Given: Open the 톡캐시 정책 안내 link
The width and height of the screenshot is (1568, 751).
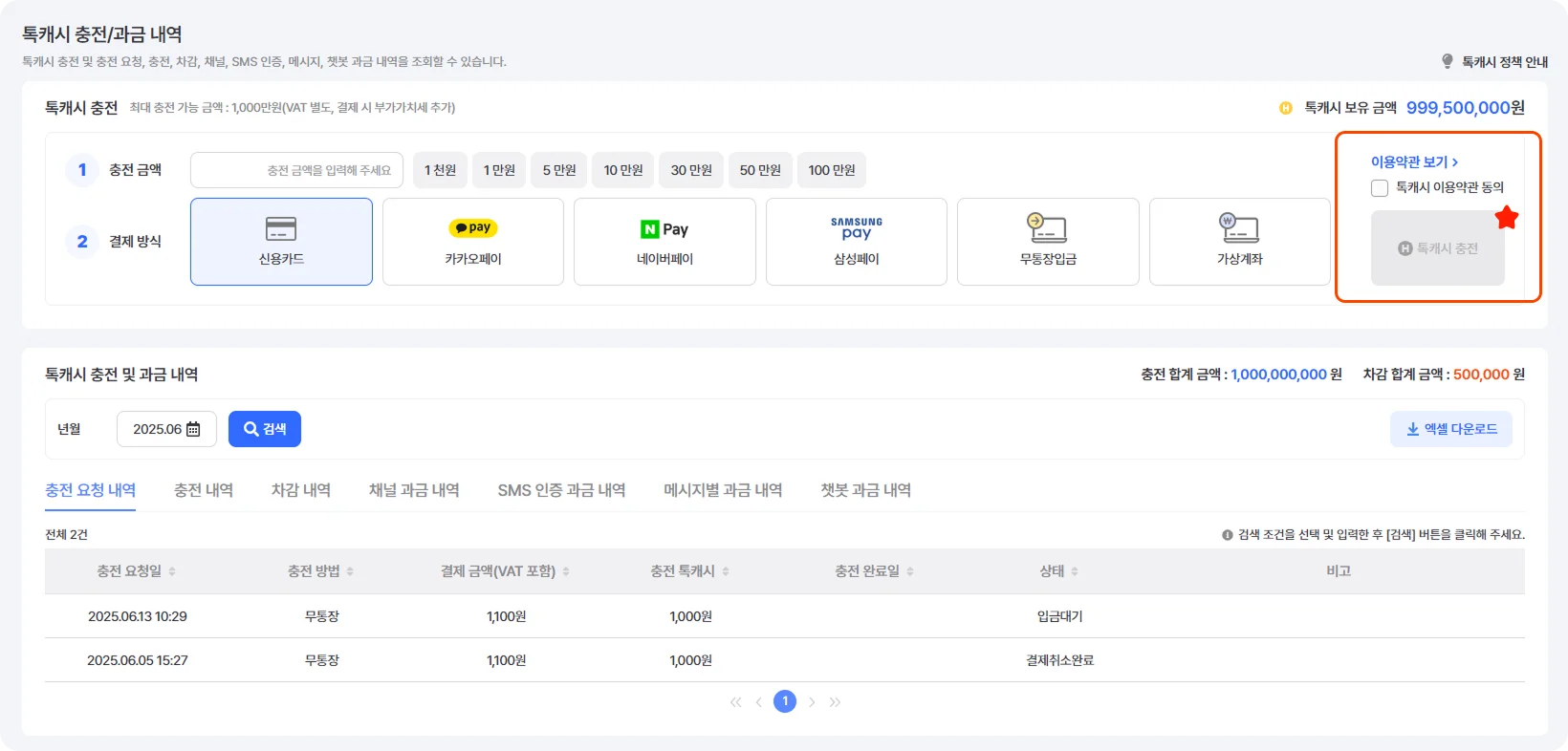Looking at the screenshot, I should tap(1504, 62).
